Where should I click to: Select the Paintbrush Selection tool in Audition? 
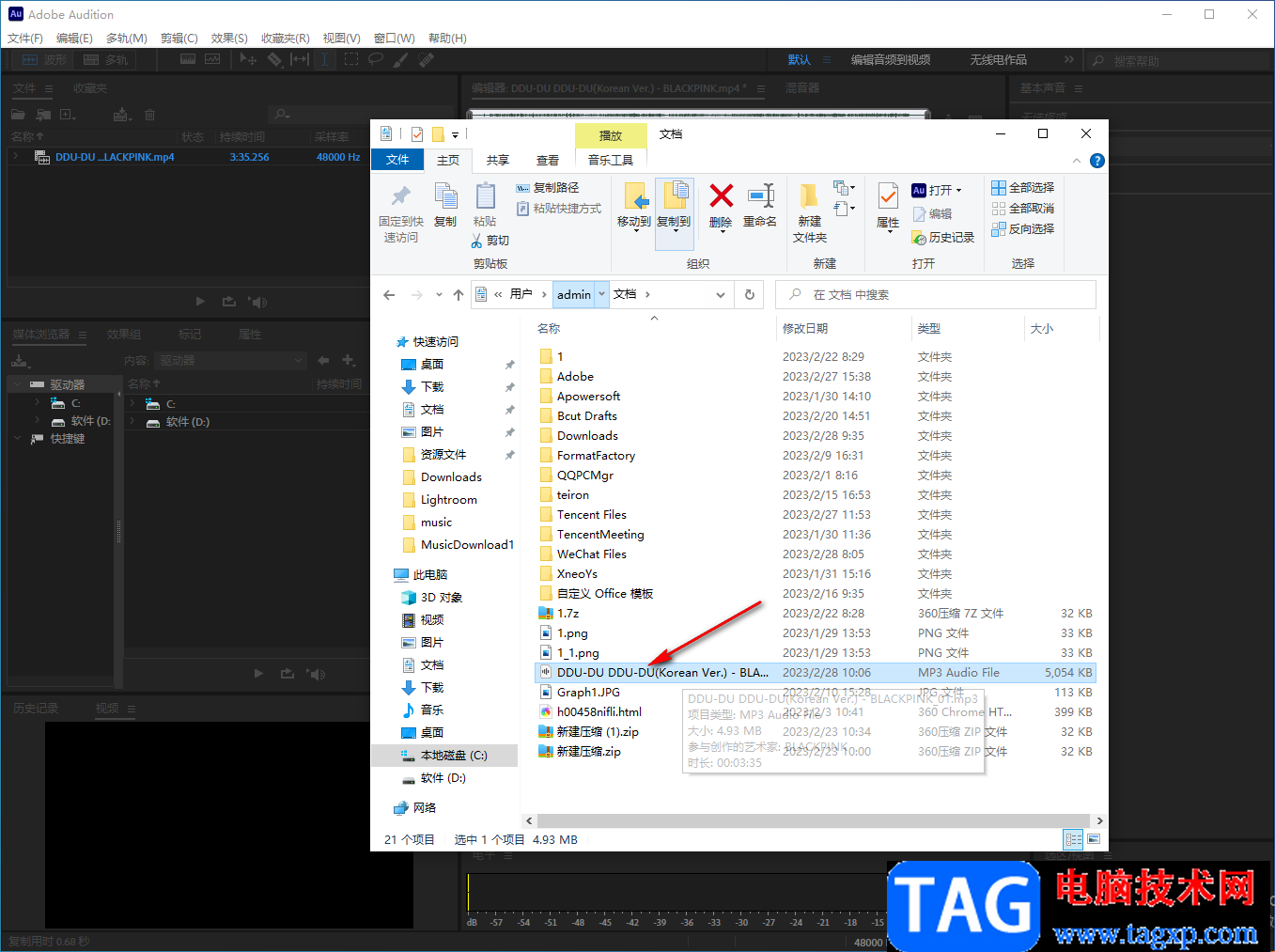click(x=401, y=59)
